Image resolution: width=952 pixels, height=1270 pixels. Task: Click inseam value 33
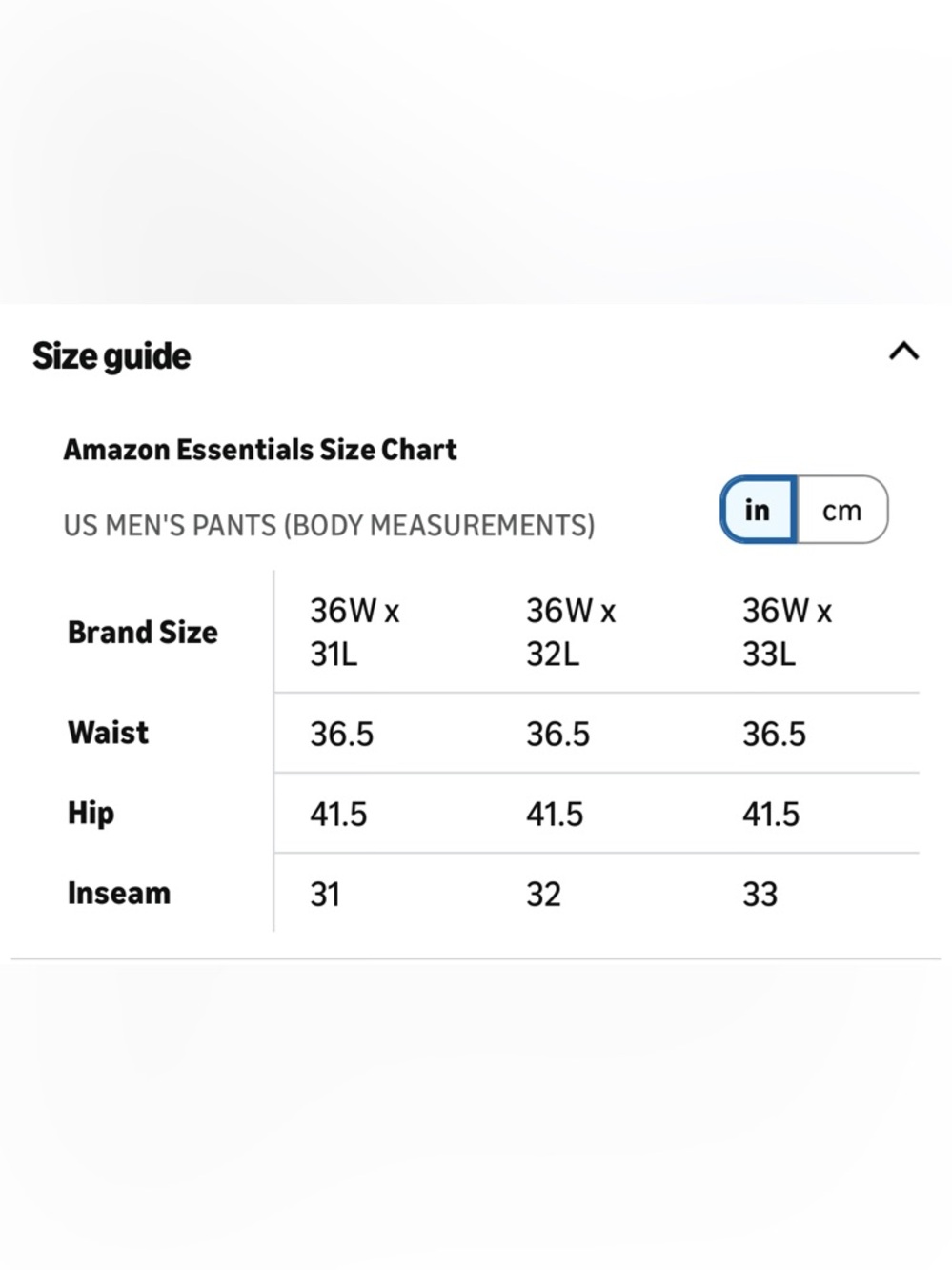(760, 895)
